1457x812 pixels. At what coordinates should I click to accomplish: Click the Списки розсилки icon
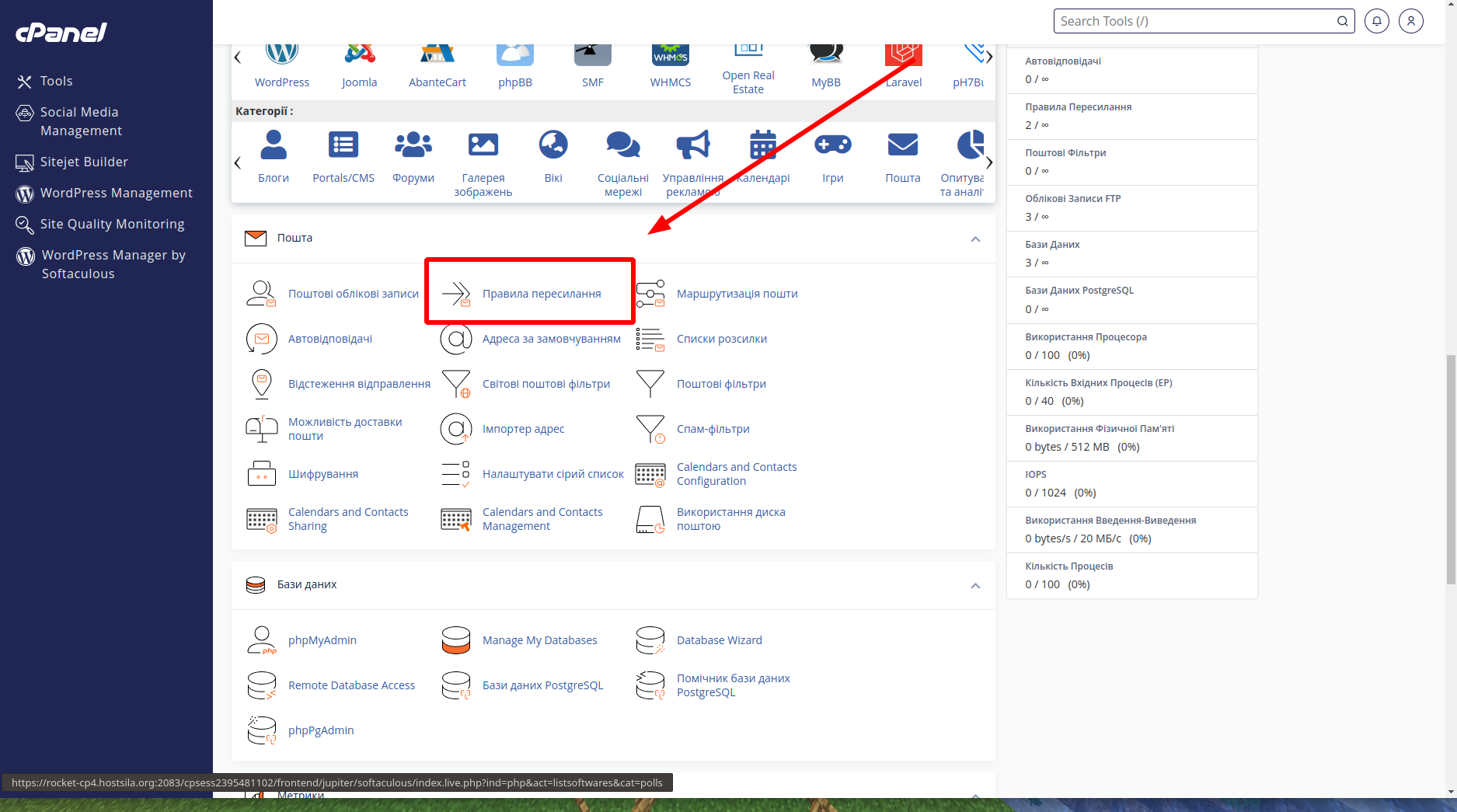click(650, 339)
